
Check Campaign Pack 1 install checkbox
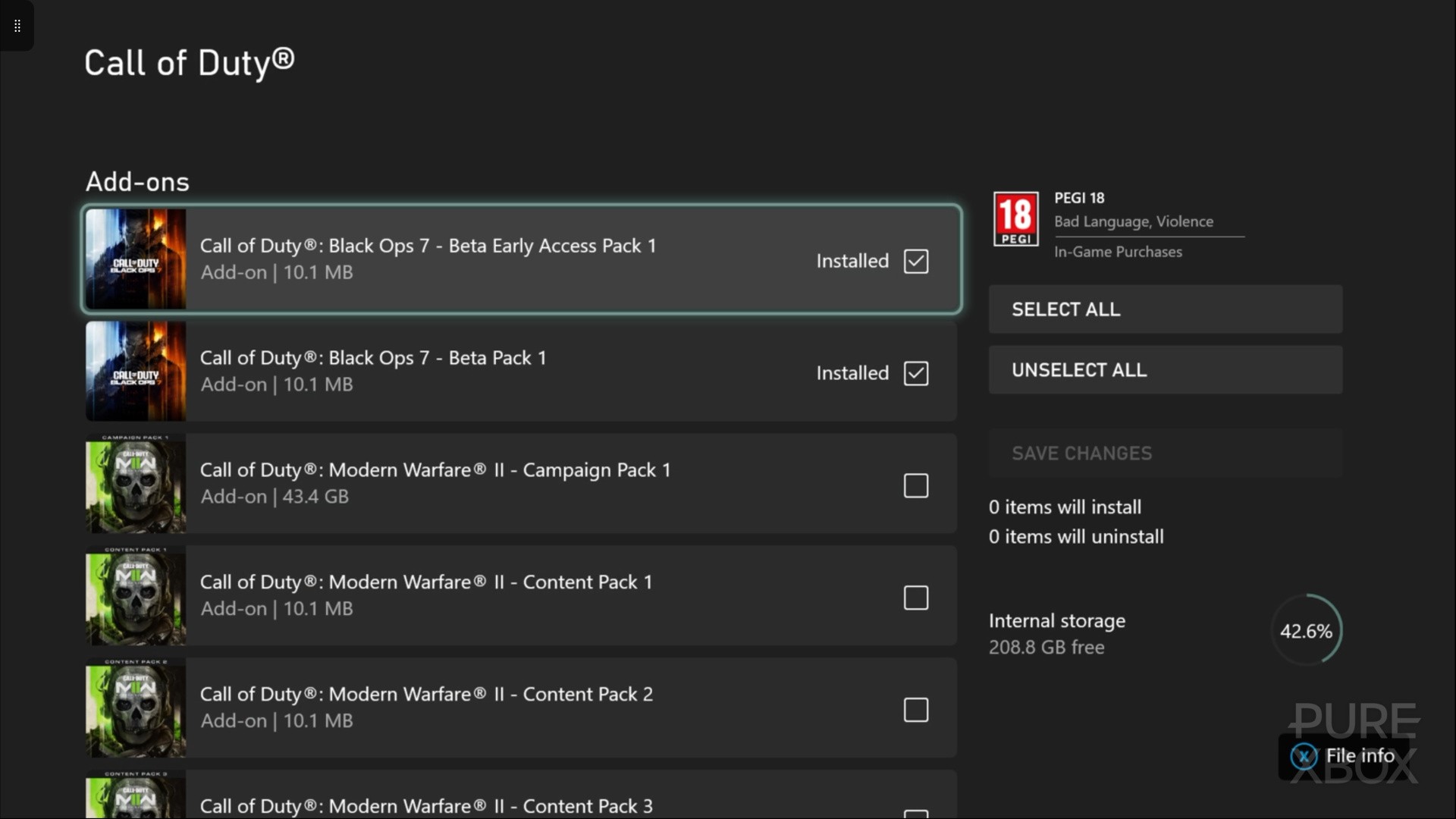tap(915, 485)
